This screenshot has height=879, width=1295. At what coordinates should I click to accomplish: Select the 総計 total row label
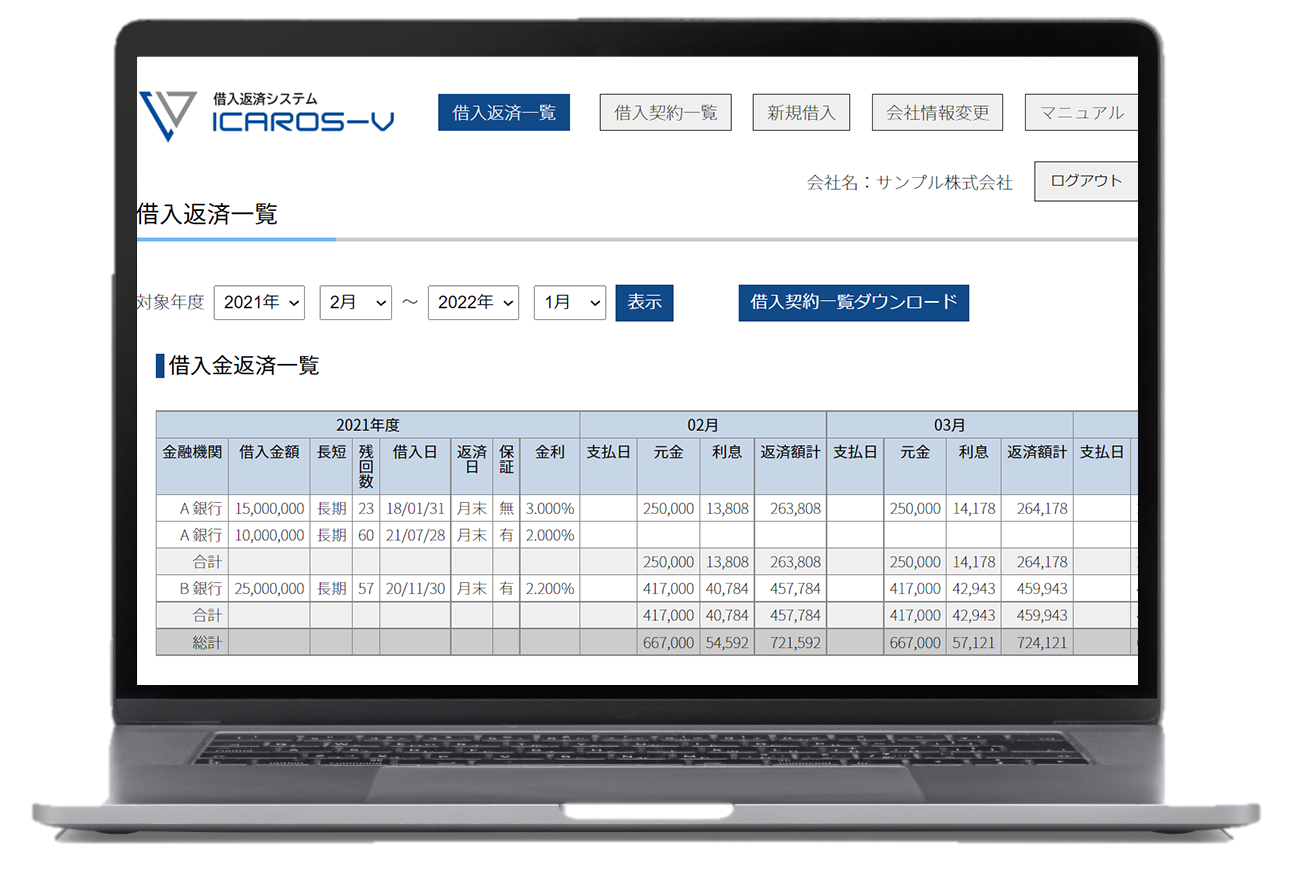[x=205, y=643]
